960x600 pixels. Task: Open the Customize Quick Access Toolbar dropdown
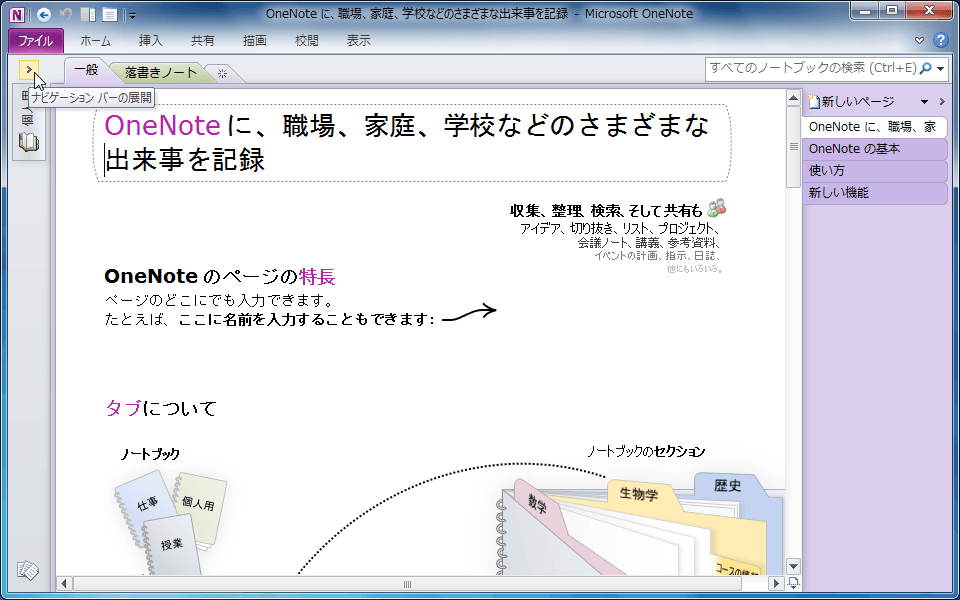(132, 15)
